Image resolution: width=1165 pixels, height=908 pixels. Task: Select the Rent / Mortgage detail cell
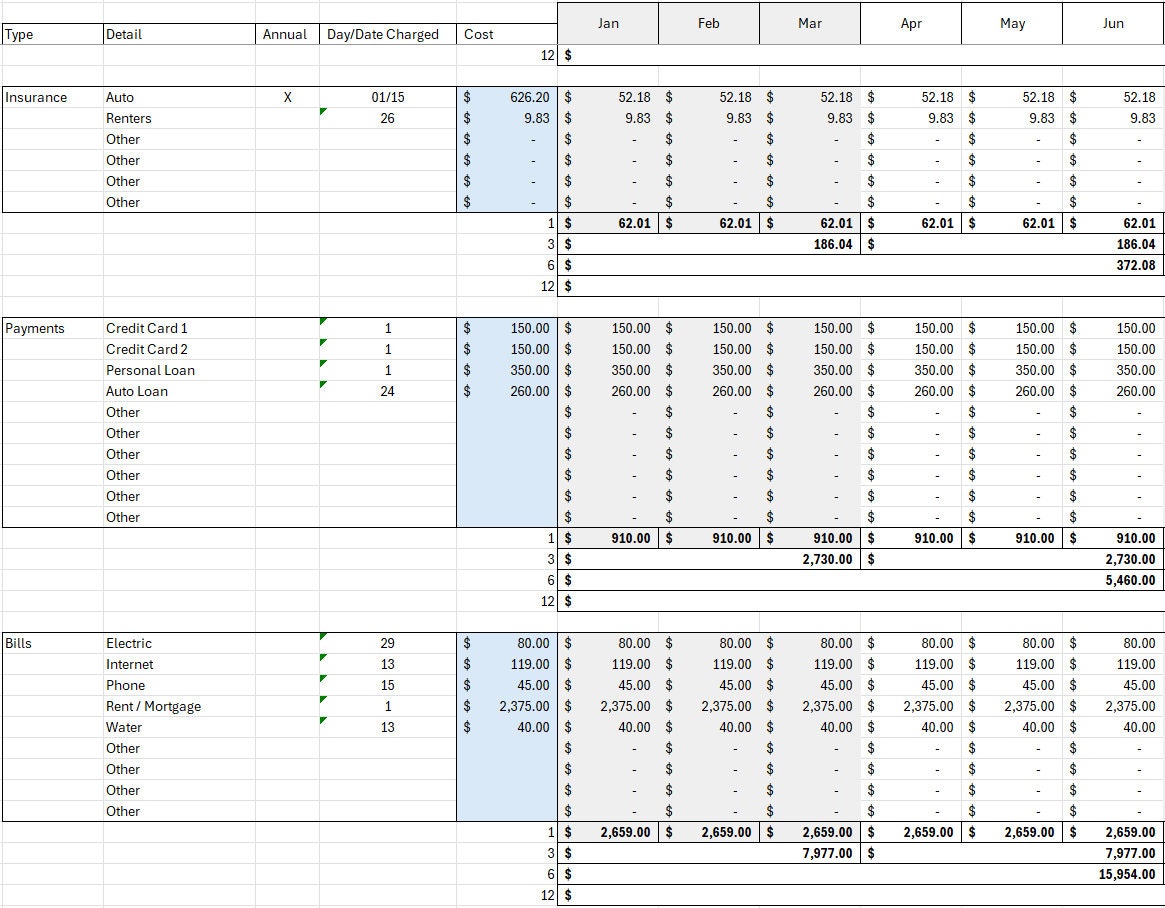[179, 706]
